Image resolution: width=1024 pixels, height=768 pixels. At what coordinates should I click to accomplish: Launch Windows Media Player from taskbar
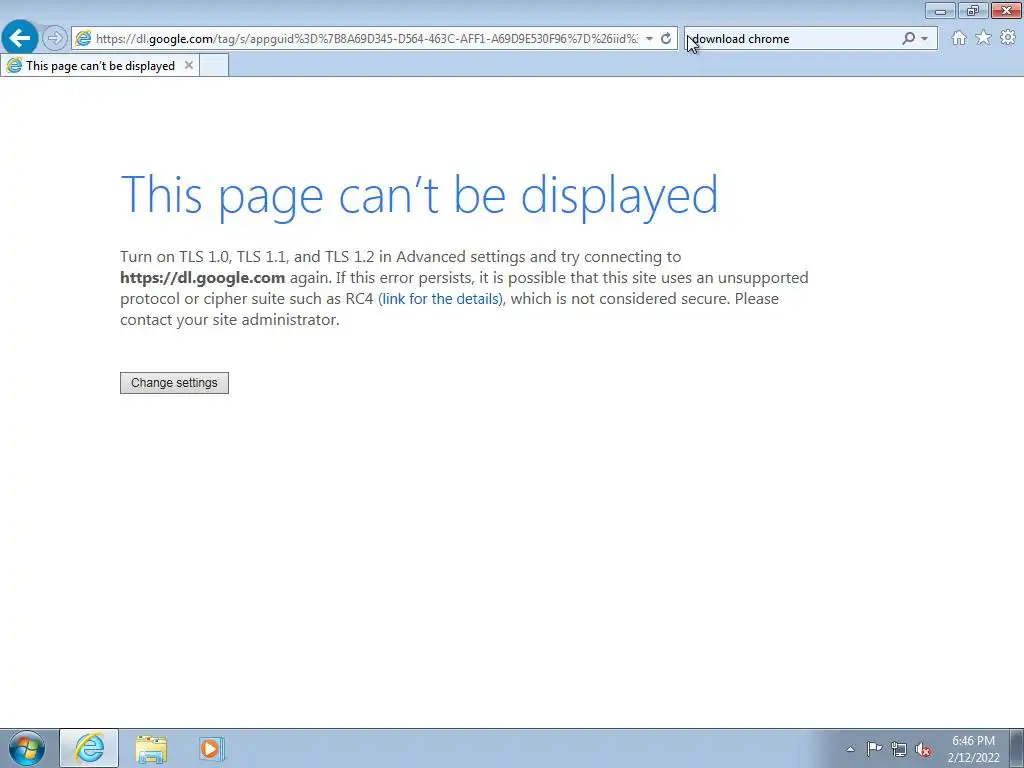(211, 748)
